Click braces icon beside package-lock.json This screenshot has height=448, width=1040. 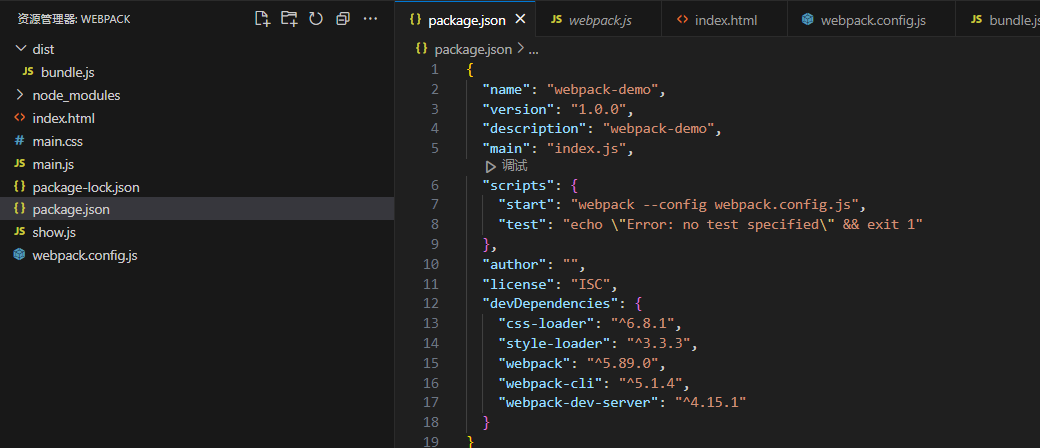[20, 187]
